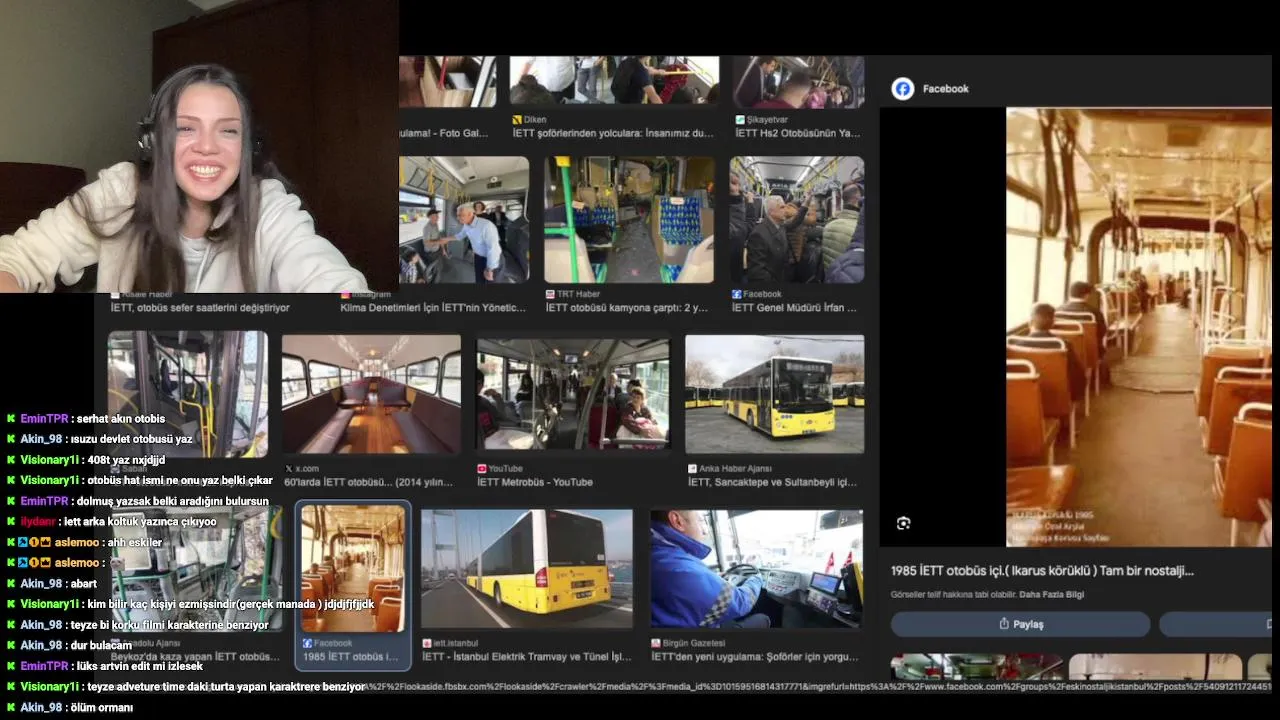Open the damaged bus windshield thumbnail

(188, 394)
